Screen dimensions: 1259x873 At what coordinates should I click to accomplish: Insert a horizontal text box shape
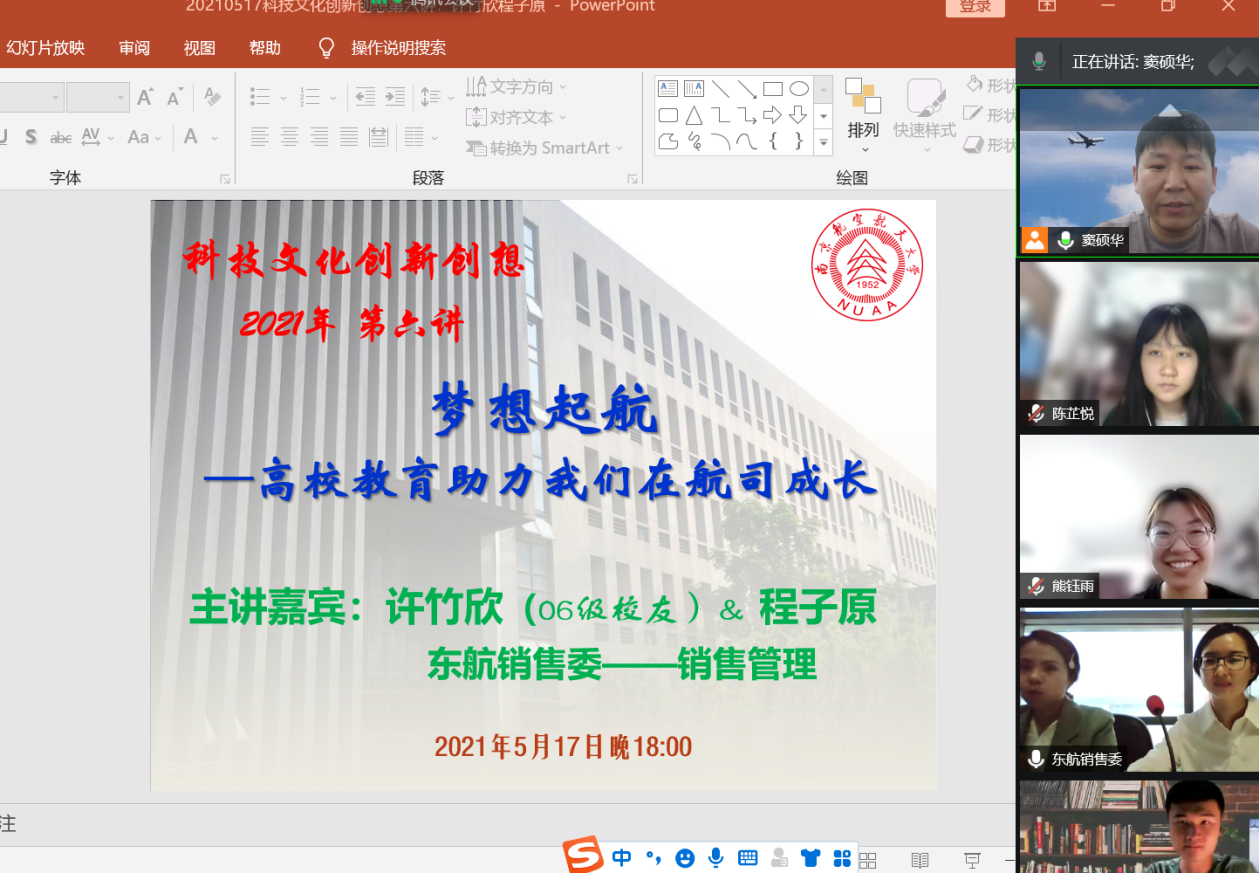point(668,89)
